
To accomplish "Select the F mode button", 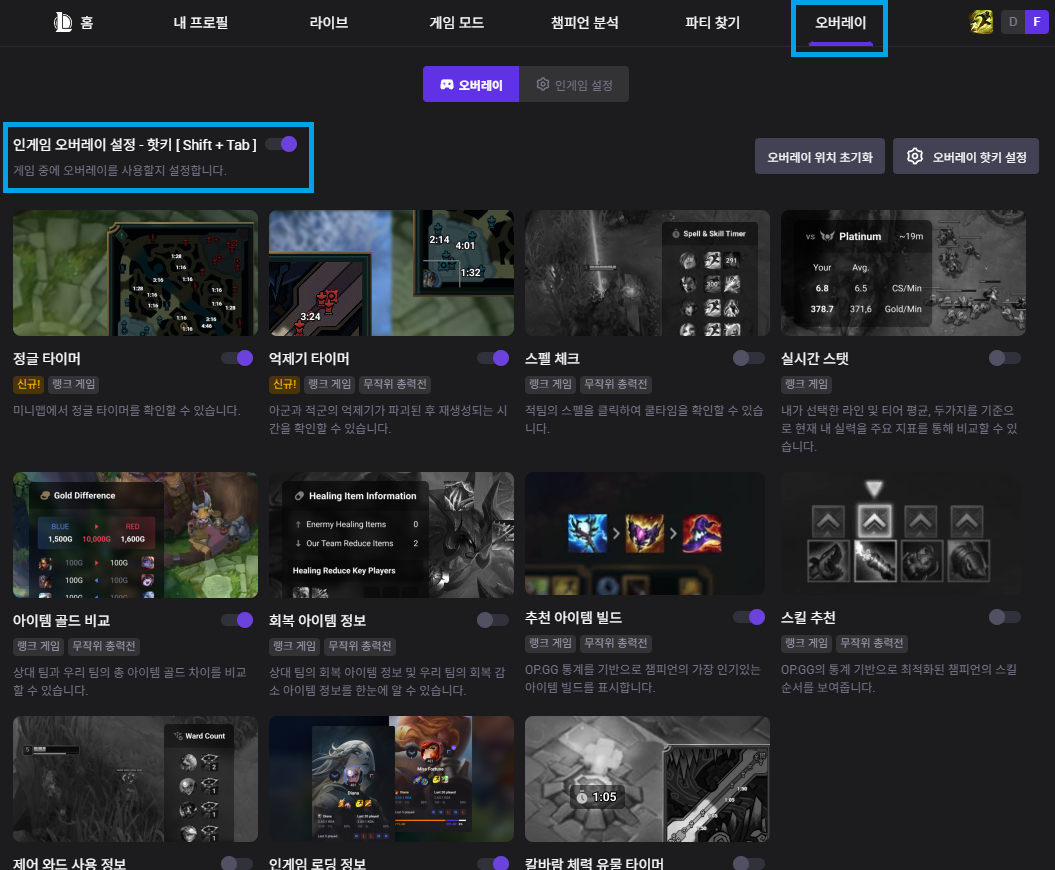I will point(1036,22).
